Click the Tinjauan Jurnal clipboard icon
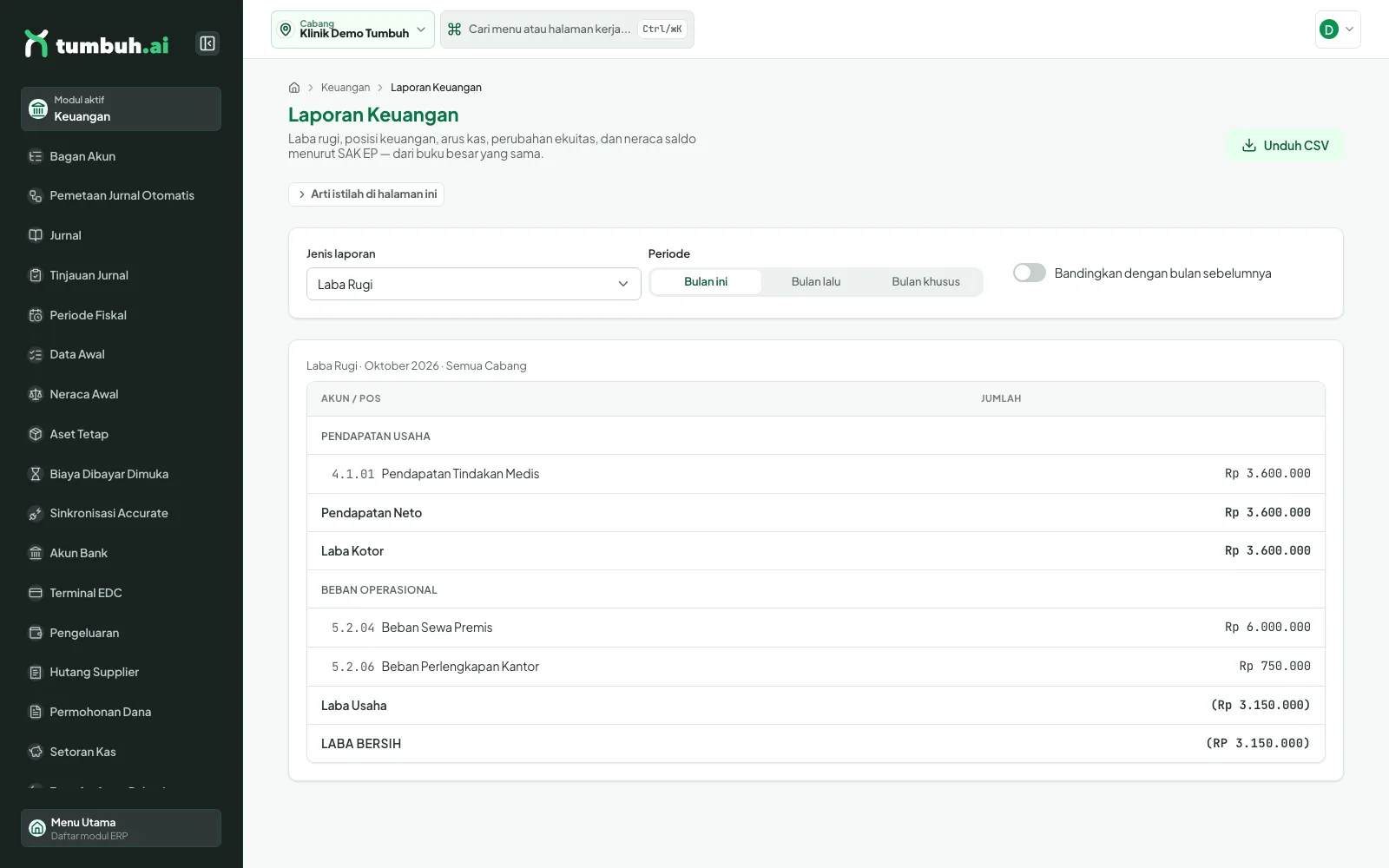The image size is (1389, 868). 36,275
